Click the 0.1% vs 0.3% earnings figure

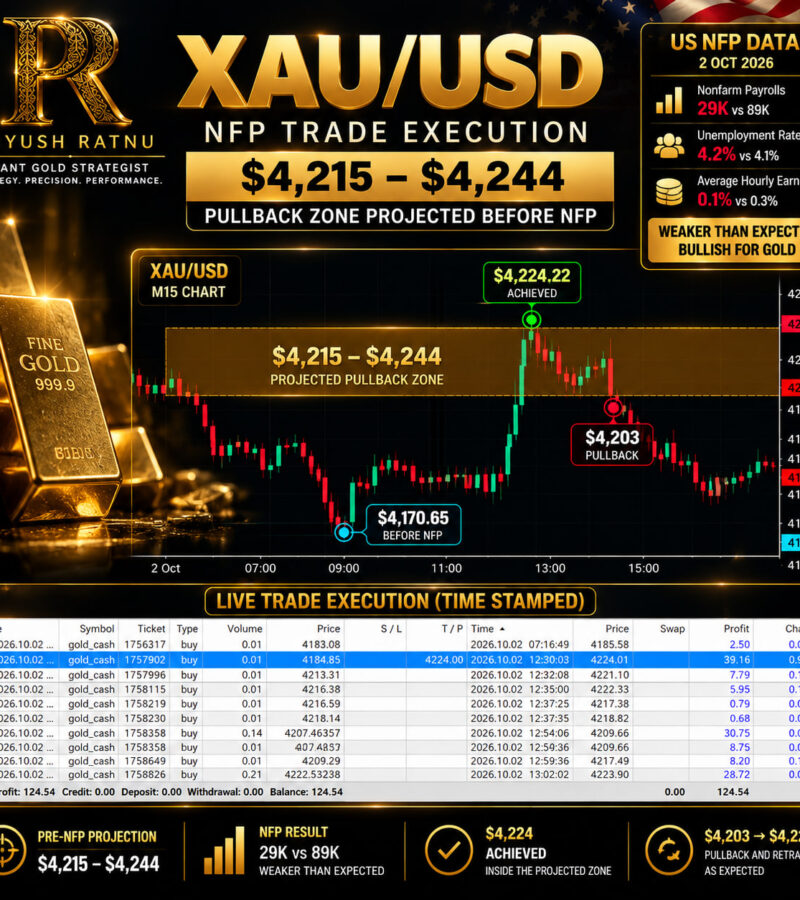(x=737, y=200)
